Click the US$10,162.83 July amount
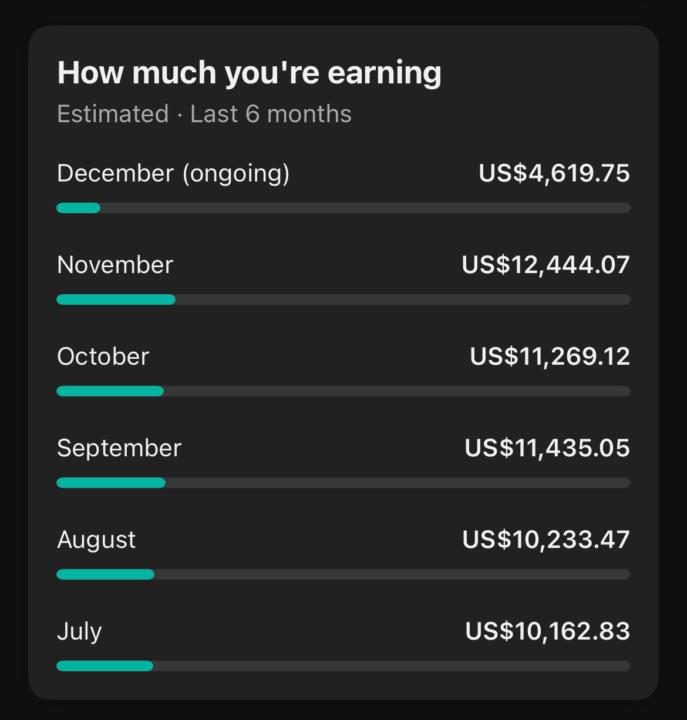The height and width of the screenshot is (720, 687). pos(547,632)
